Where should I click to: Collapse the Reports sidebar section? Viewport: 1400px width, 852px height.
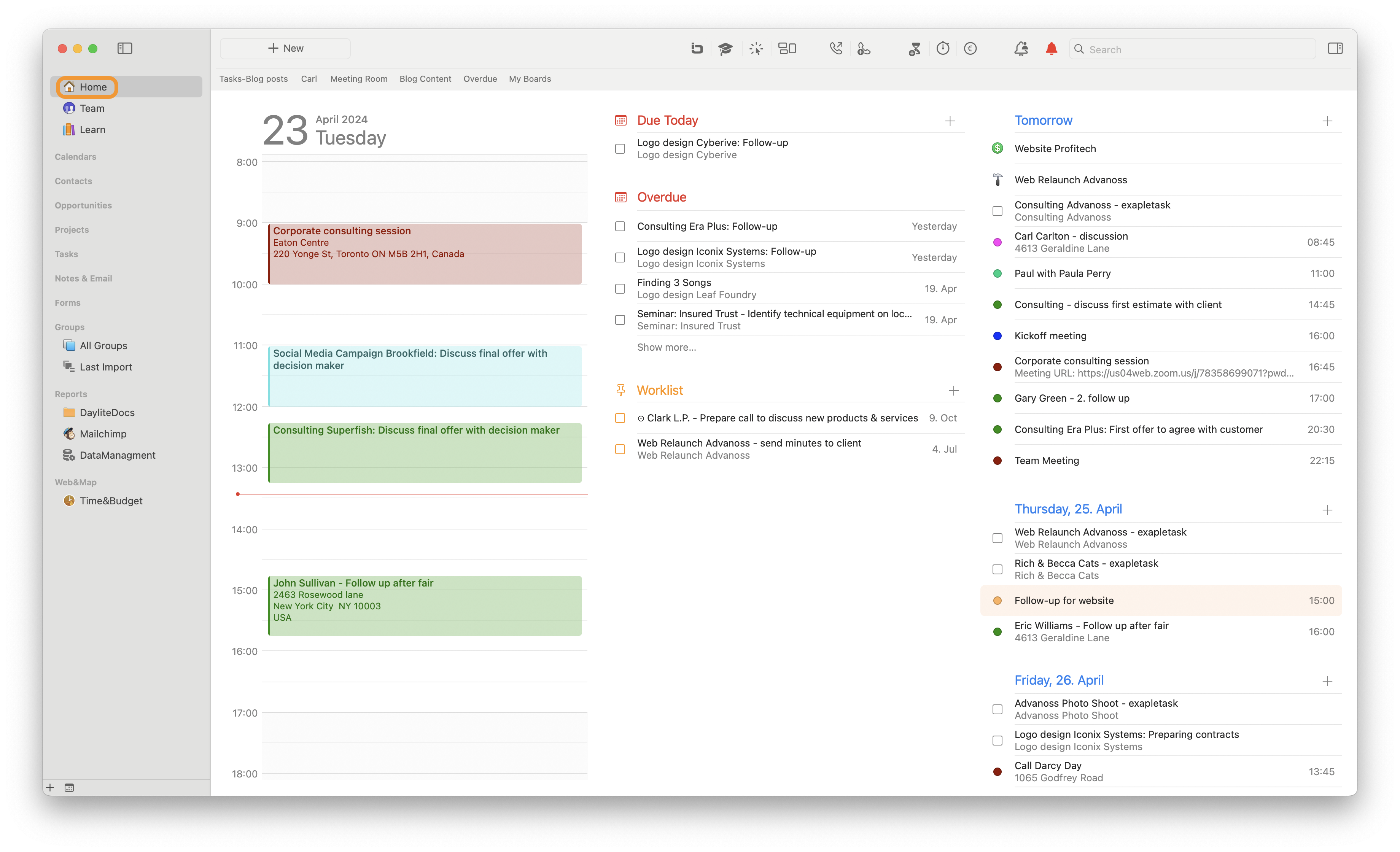coord(71,394)
